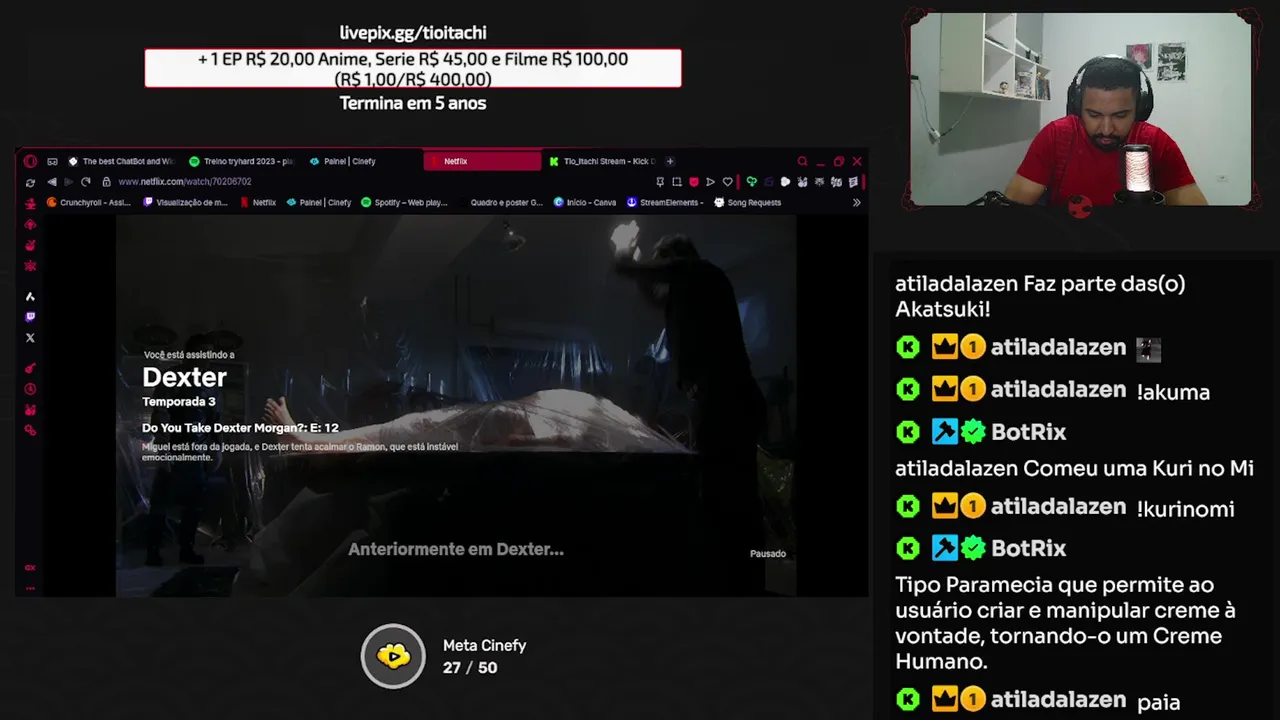The width and height of the screenshot is (1280, 720).
Task: Click 'Do You Take Dexter Morgan?: E: 12' title
Action: coord(240,428)
